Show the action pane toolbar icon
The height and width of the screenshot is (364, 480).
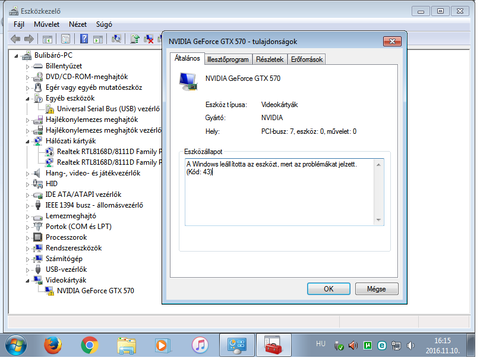[x=98, y=39]
